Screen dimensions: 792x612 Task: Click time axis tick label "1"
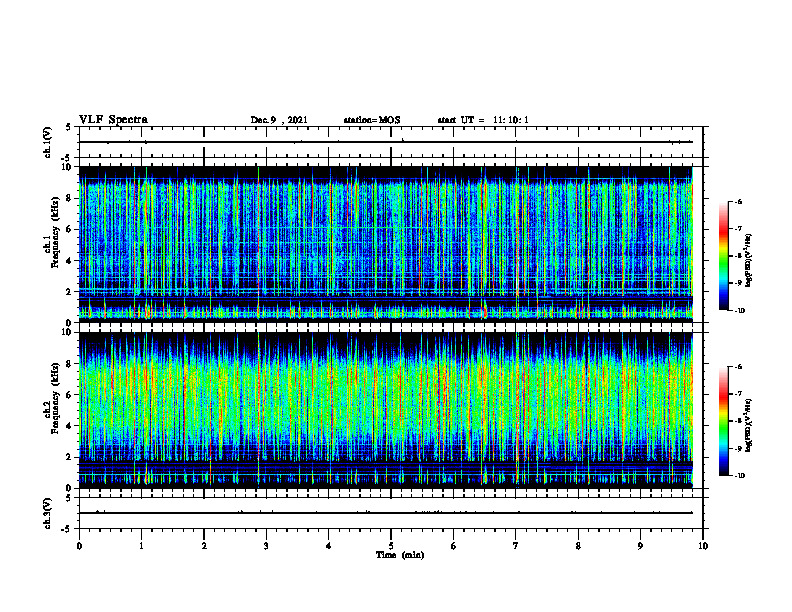pos(141,546)
